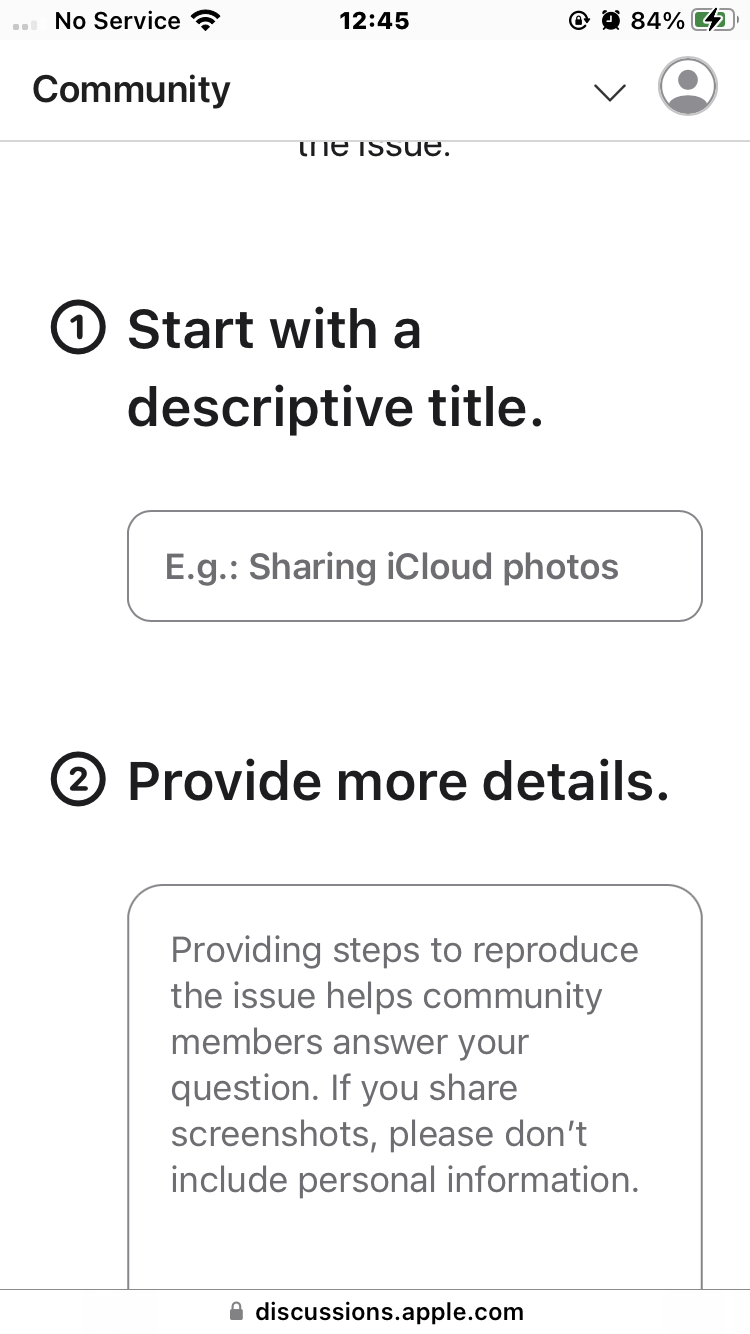The image size is (750, 1334).
Task: Tap the circled number 1 step icon
Action: tap(78, 331)
